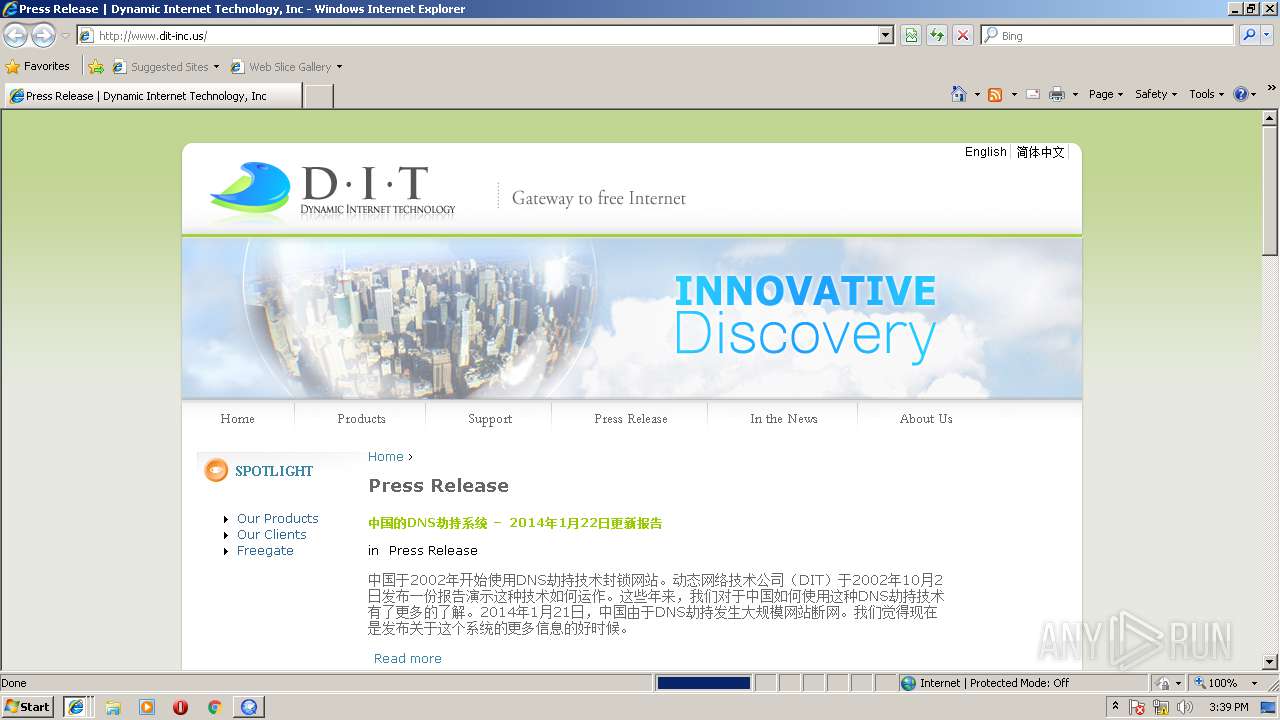Click the browser Back arrow button

click(16, 36)
